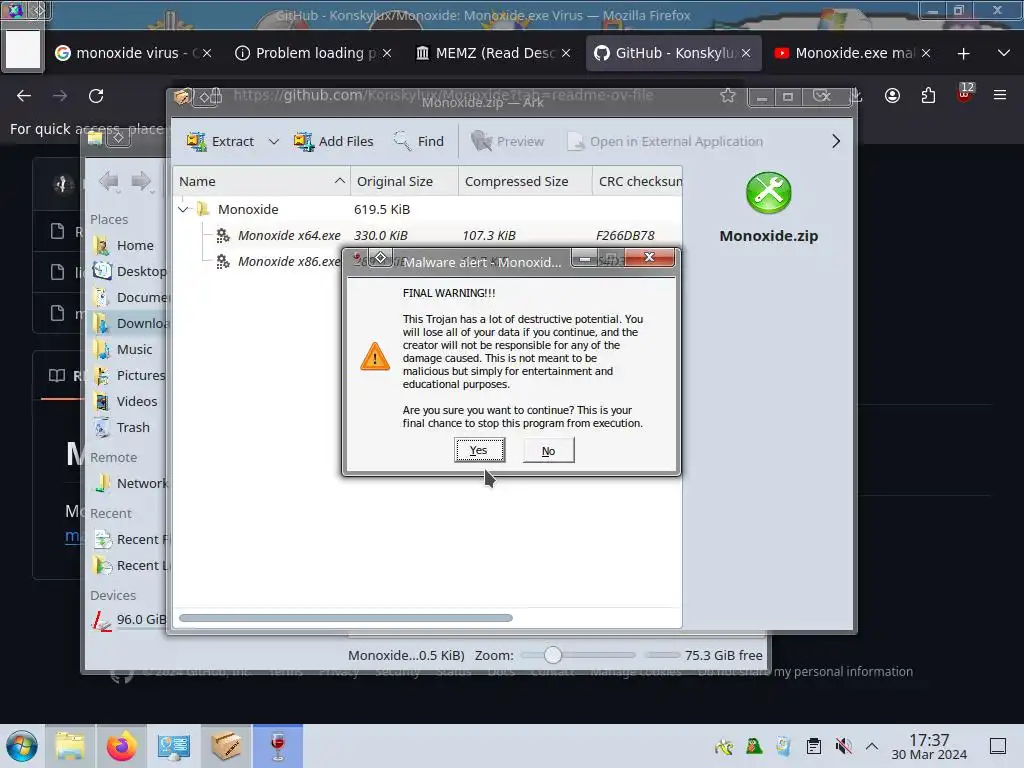
Task: Click the file manager forward arrow
Action: point(141,181)
